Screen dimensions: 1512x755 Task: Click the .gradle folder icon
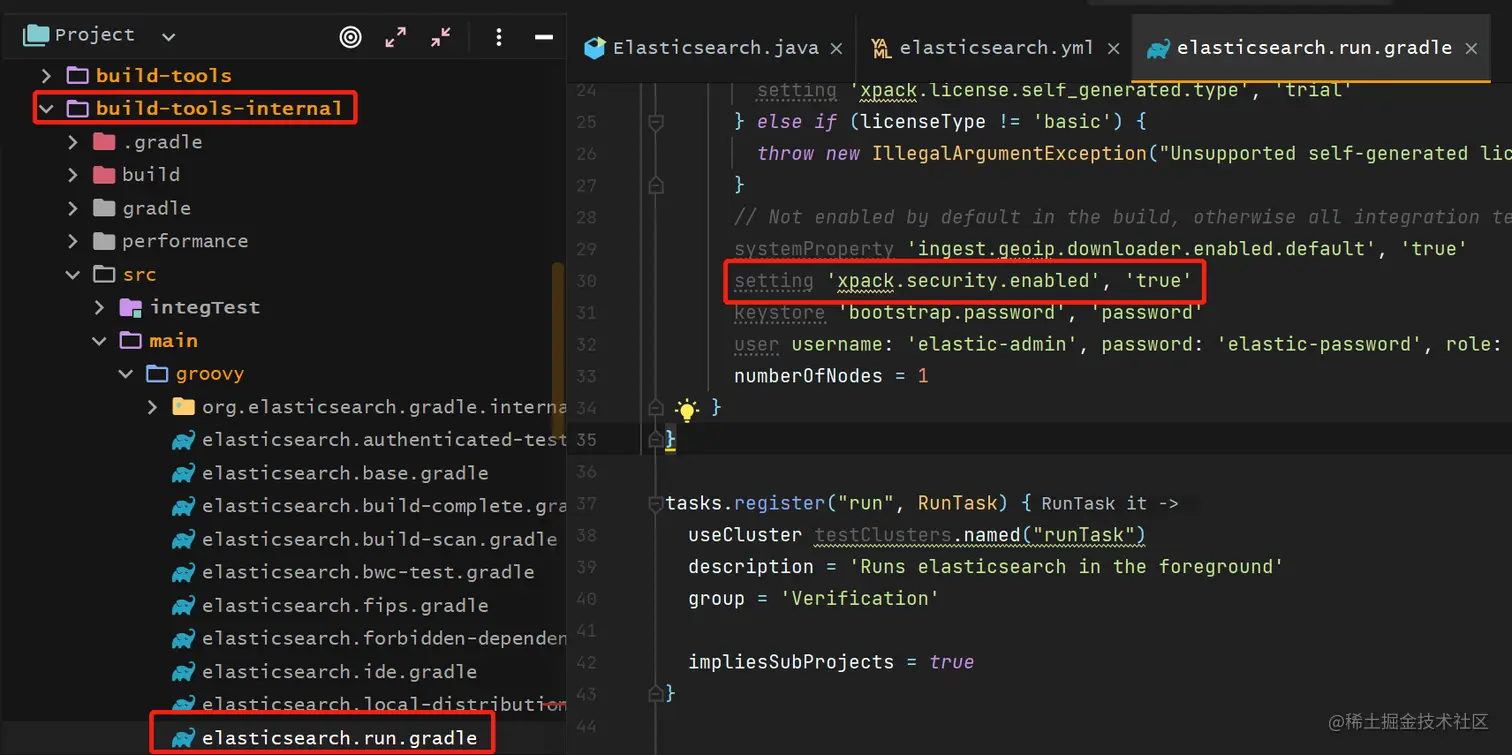click(x=104, y=142)
